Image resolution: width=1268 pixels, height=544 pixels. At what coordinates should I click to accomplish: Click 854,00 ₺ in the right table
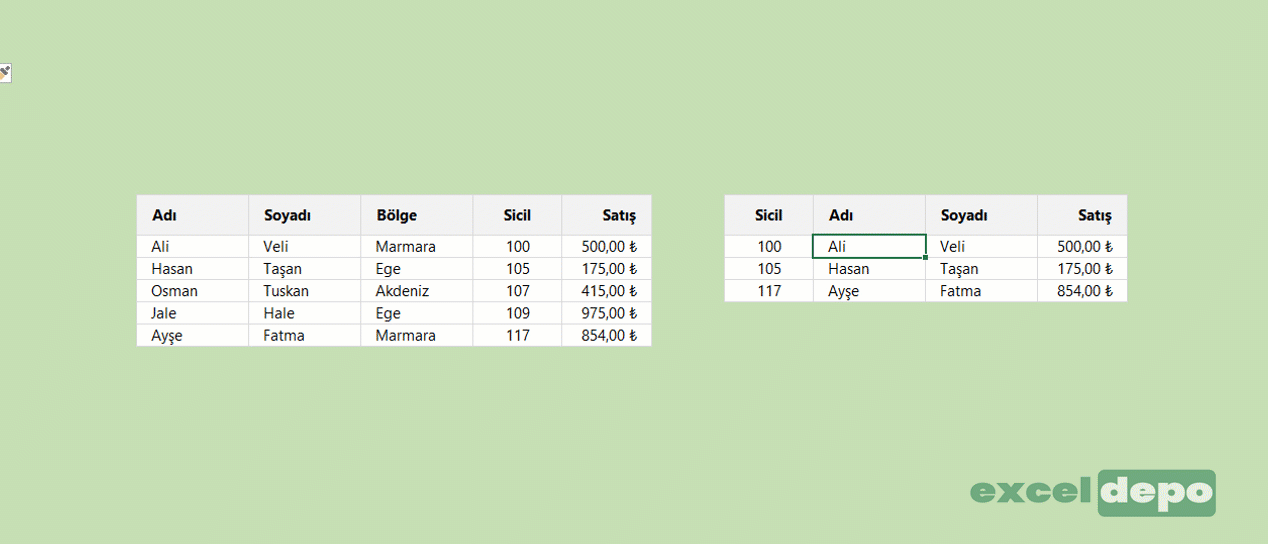[x=1082, y=291]
